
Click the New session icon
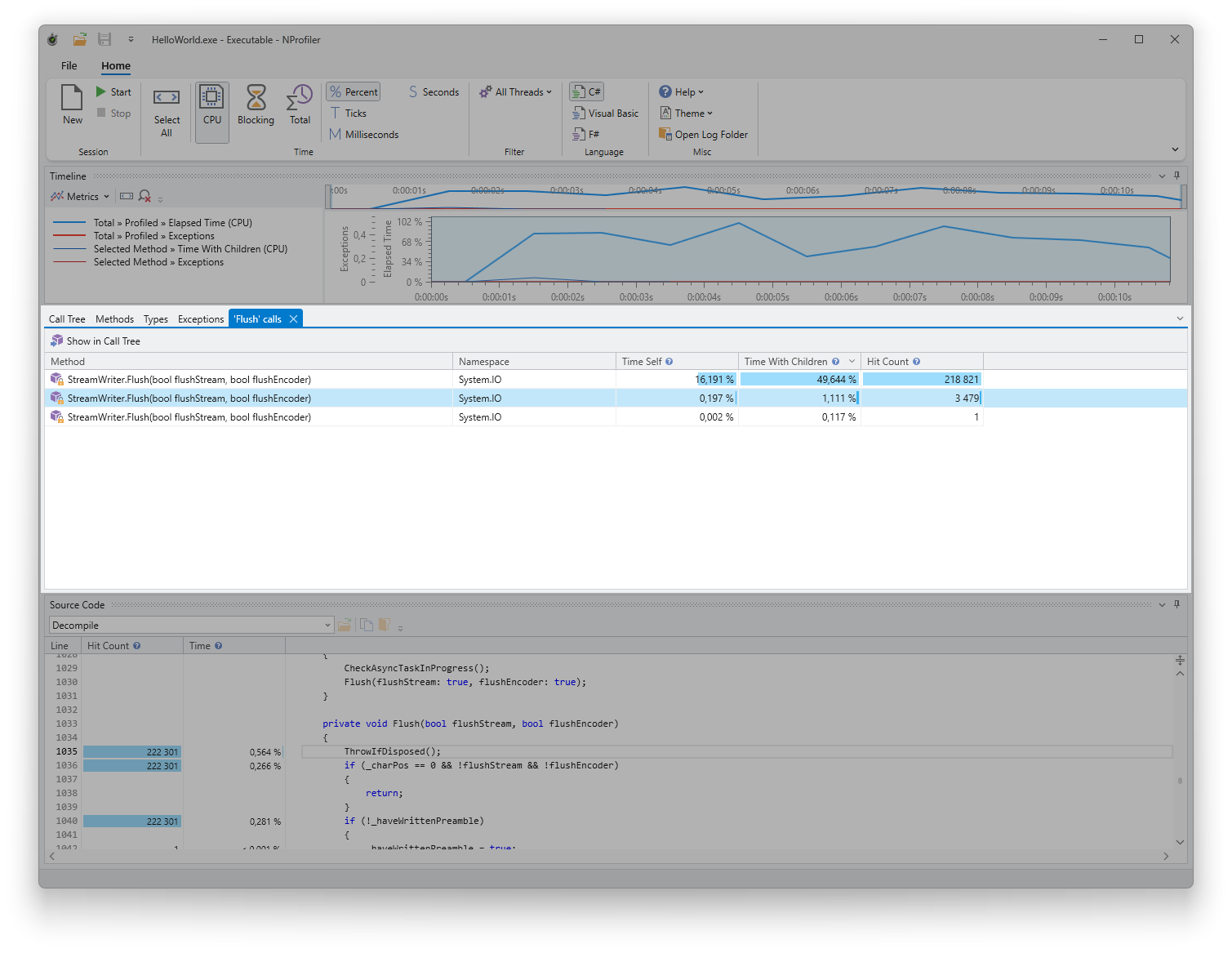[x=72, y=99]
